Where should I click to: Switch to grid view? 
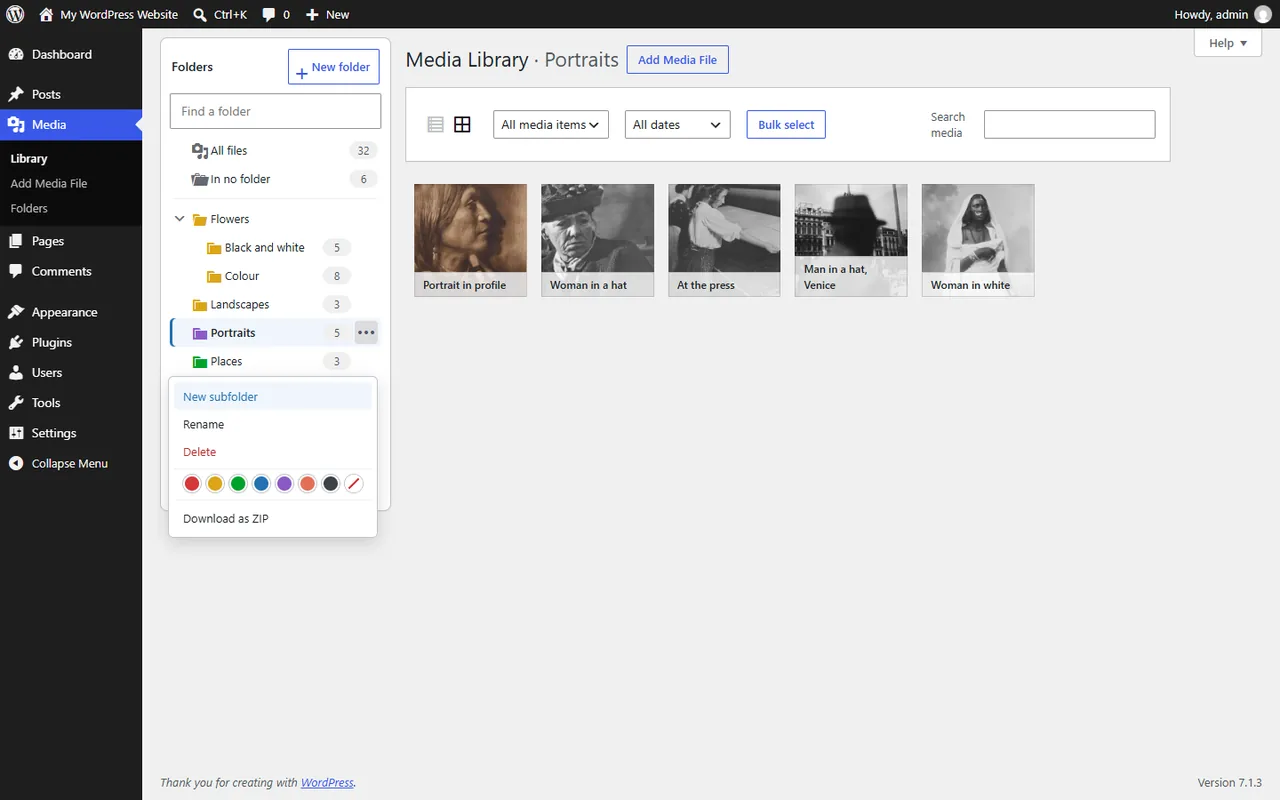(462, 125)
